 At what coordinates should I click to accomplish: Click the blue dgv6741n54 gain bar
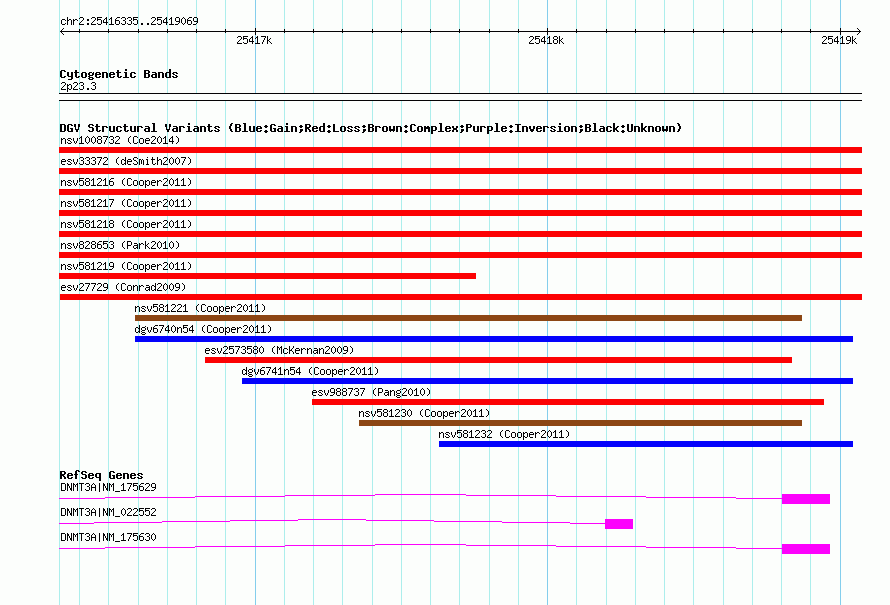point(547,381)
